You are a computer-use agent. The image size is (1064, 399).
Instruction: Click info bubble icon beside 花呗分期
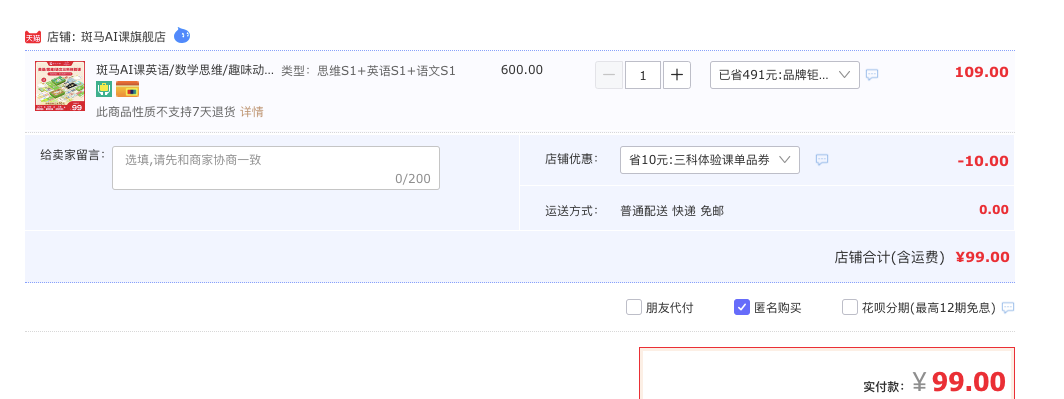coord(1008,308)
